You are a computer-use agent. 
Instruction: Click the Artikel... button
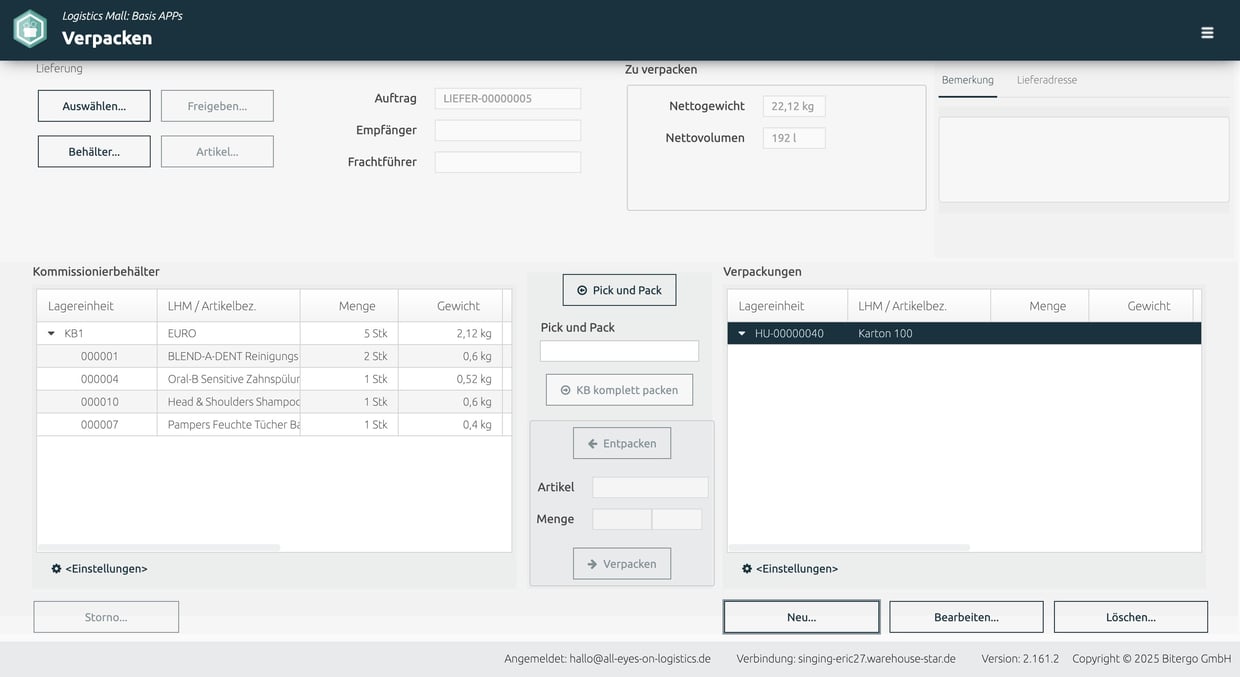(x=217, y=152)
